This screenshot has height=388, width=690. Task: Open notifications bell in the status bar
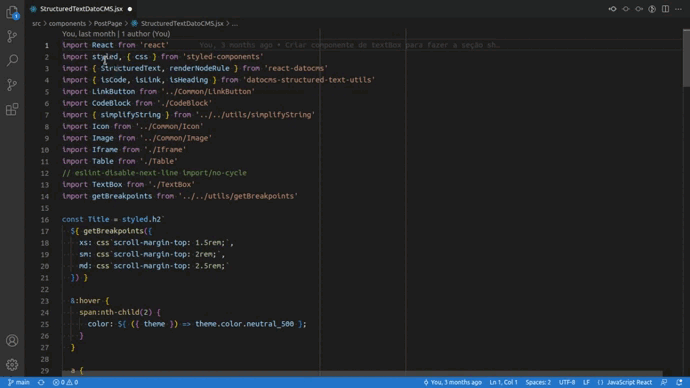679,382
